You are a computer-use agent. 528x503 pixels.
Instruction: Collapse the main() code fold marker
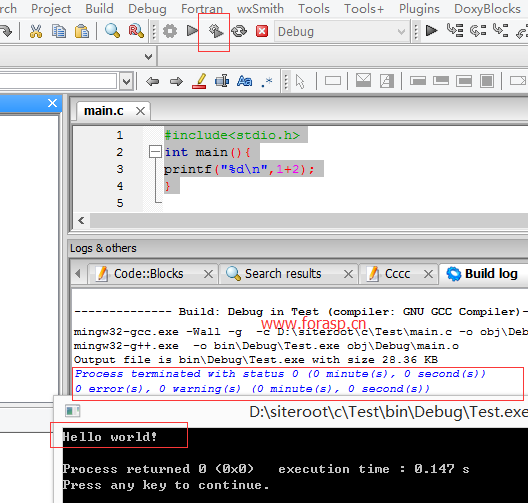coord(155,152)
